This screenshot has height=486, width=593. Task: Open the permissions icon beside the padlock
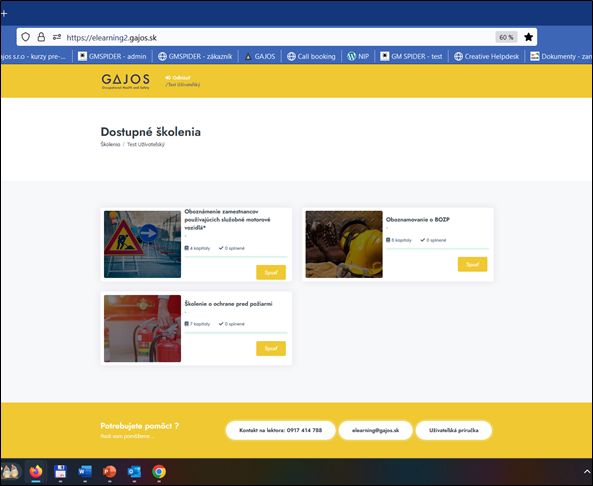[x=57, y=37]
